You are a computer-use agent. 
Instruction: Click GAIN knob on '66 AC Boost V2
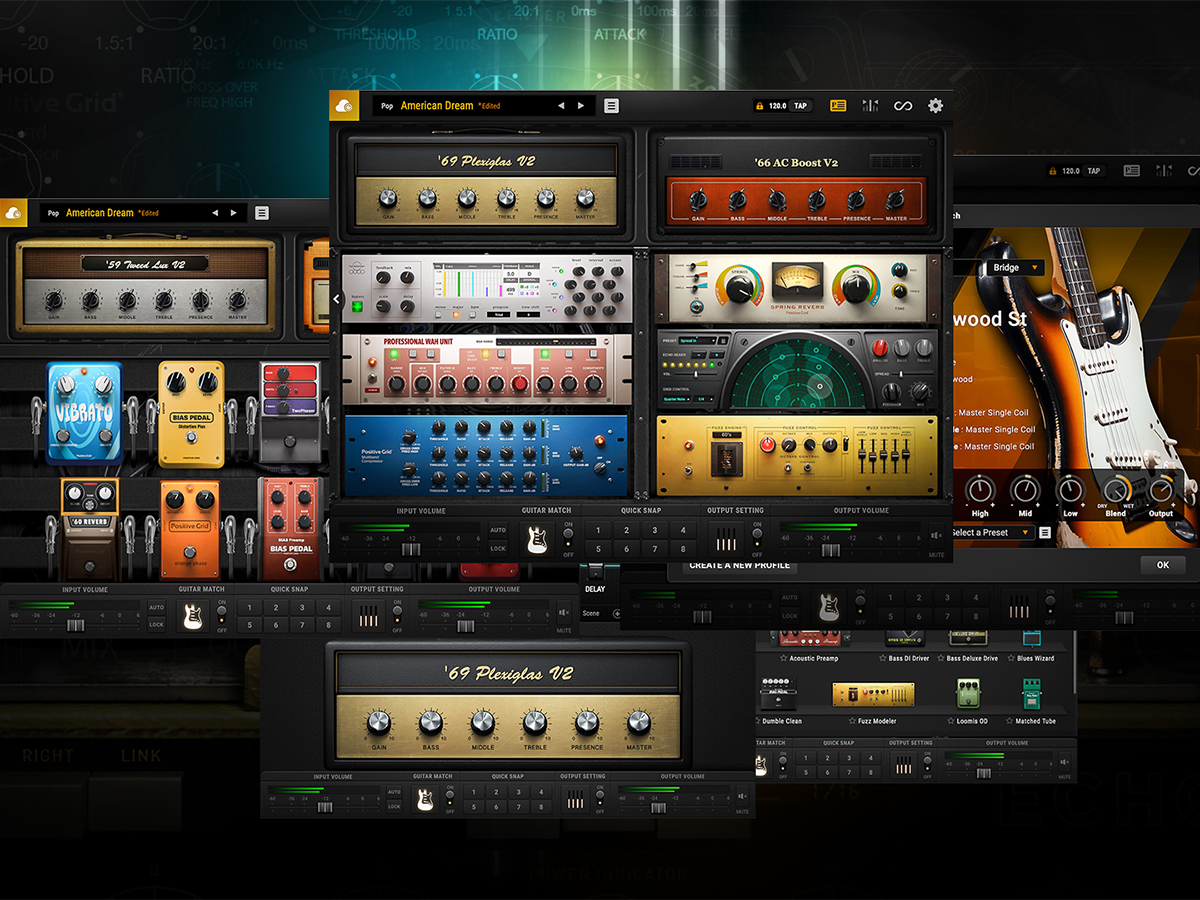click(x=699, y=199)
